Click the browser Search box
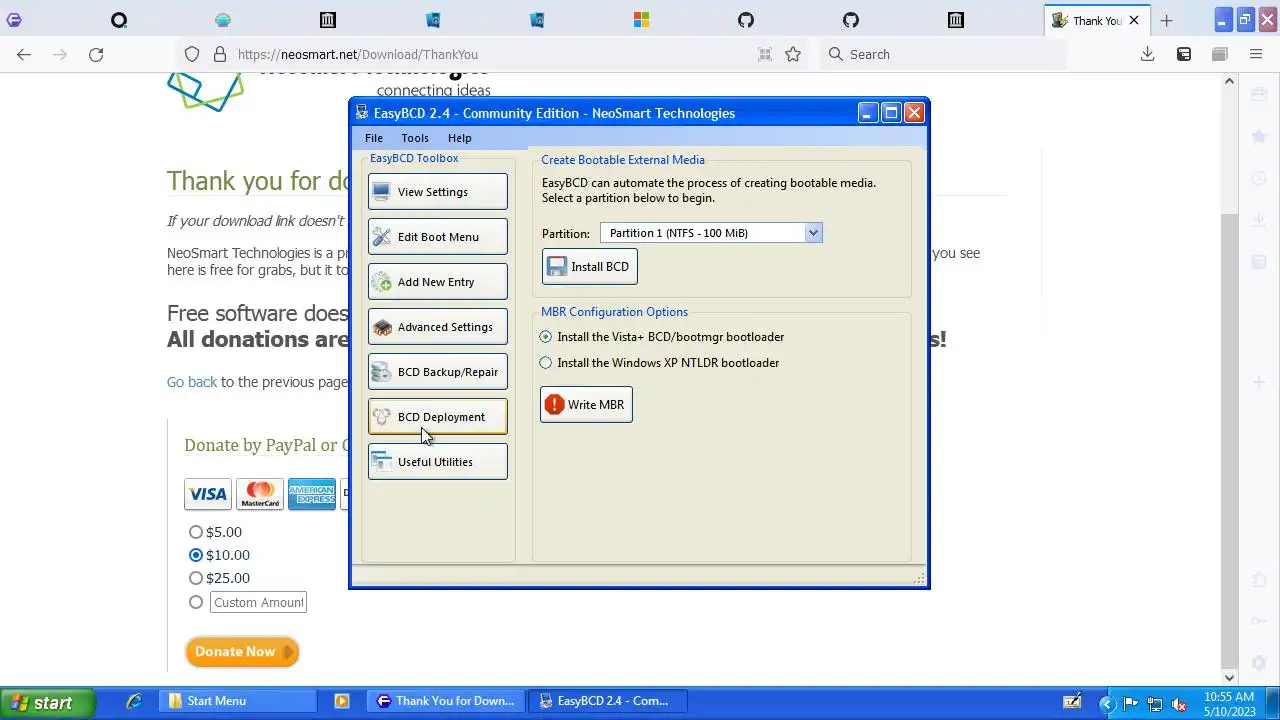 click(x=942, y=55)
